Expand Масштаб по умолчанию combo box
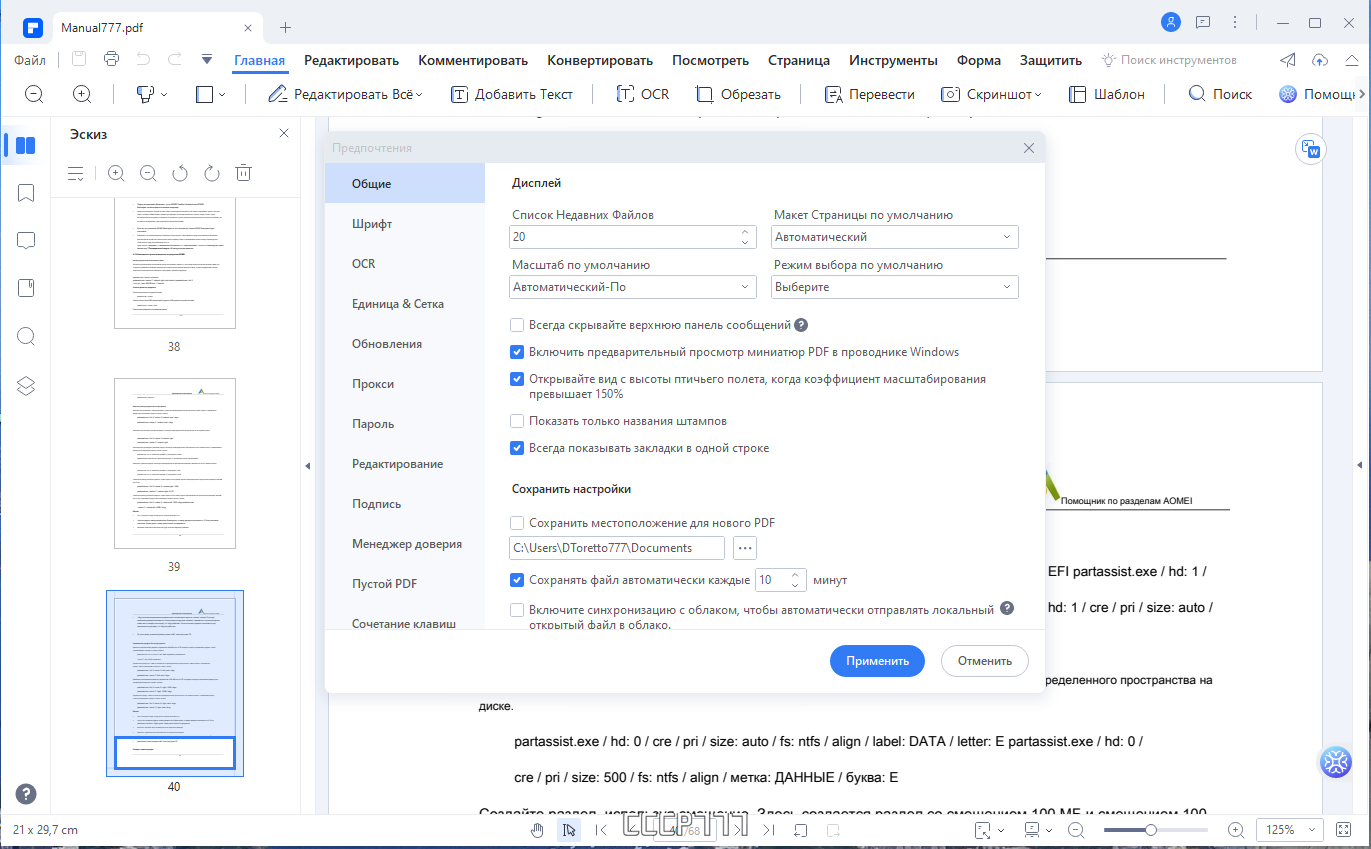The height and width of the screenshot is (849, 1371). click(633, 287)
